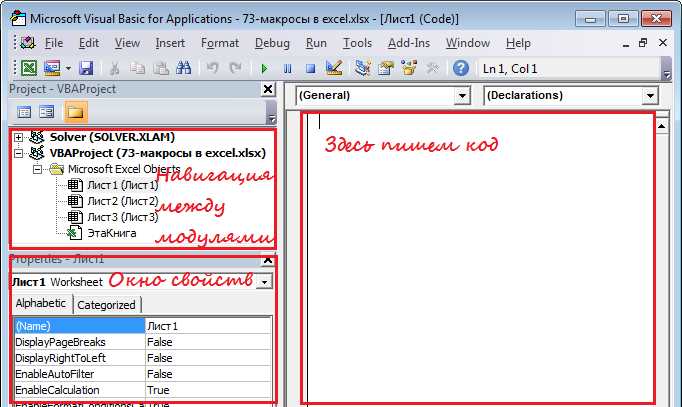Close the Properties pane
Viewport: 682px width, 407px height.
point(268,260)
